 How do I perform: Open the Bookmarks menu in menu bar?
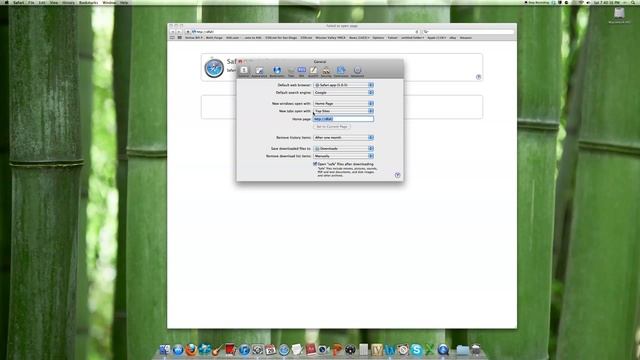89,2
